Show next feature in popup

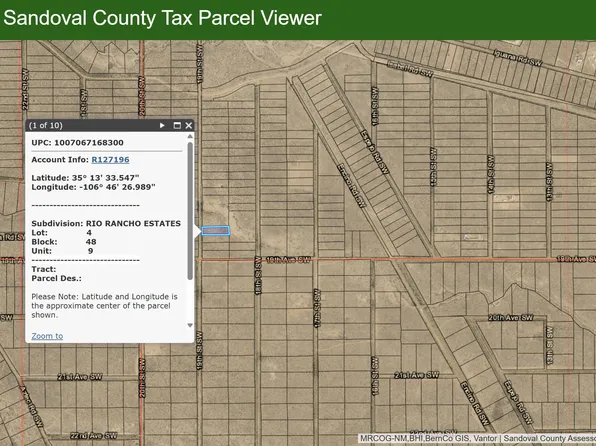click(x=162, y=125)
